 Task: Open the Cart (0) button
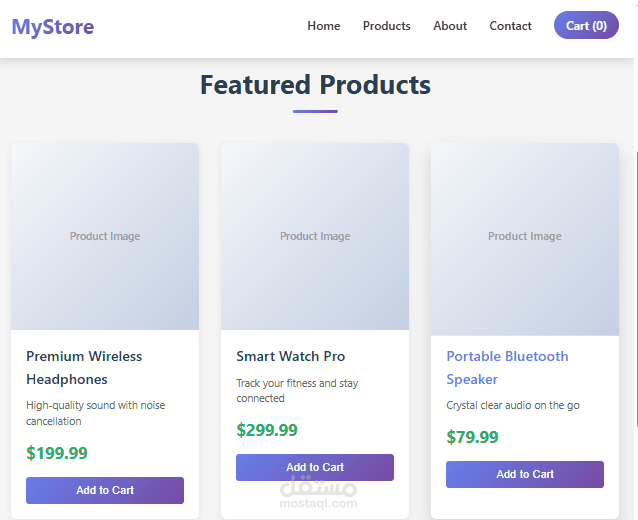pos(586,26)
